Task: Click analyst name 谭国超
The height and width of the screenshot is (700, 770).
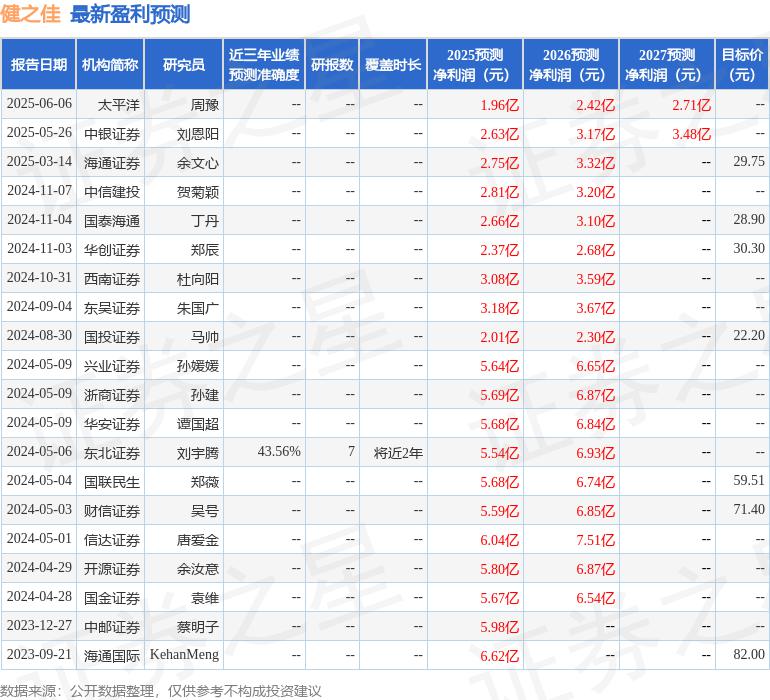Action: tap(198, 423)
